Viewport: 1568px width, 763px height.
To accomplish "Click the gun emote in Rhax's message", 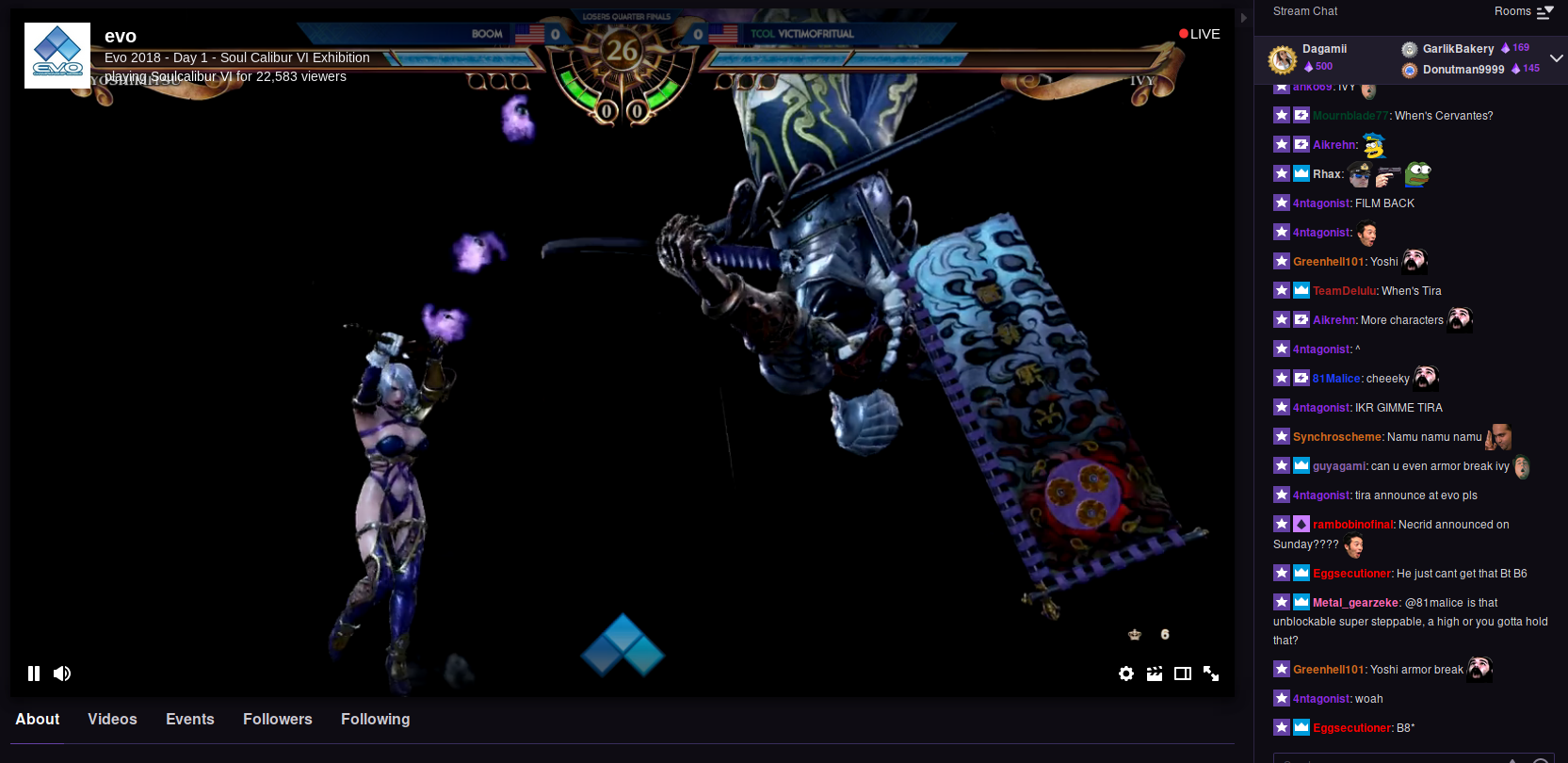I will pyautogui.click(x=1388, y=175).
